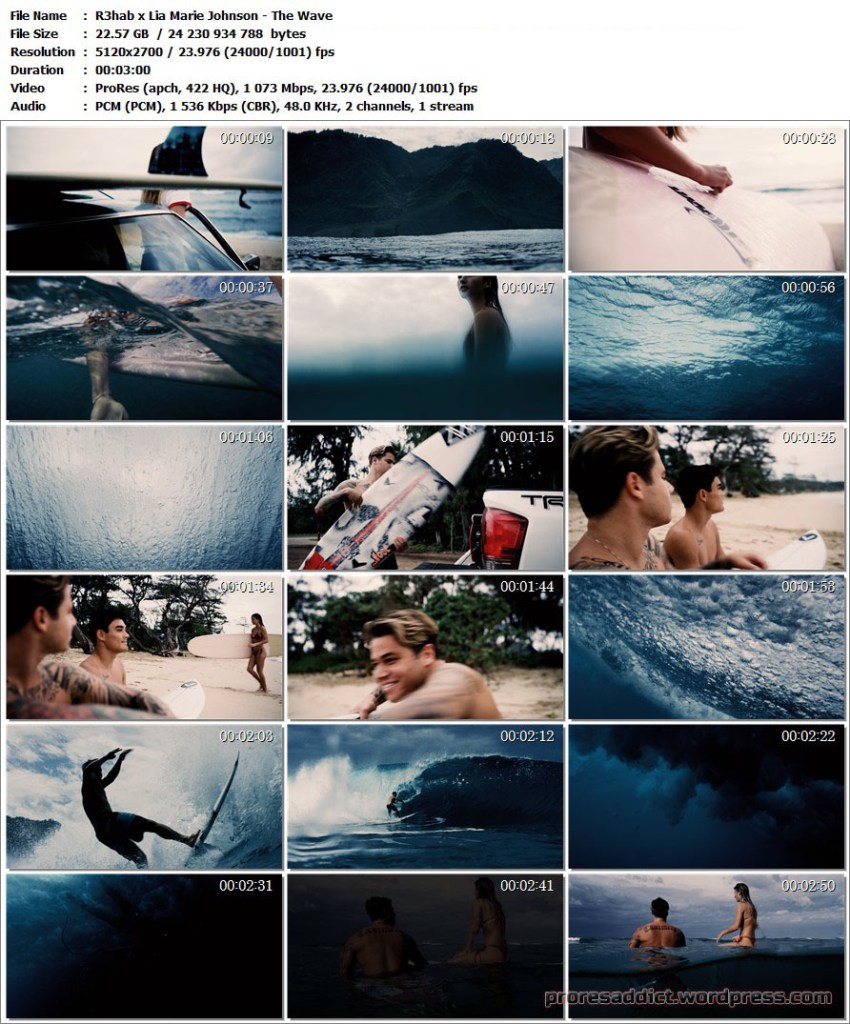Viewport: 850px width, 1024px height.
Task: Open the 00:02:31 deep blue water thumbnail
Action: tap(144, 946)
